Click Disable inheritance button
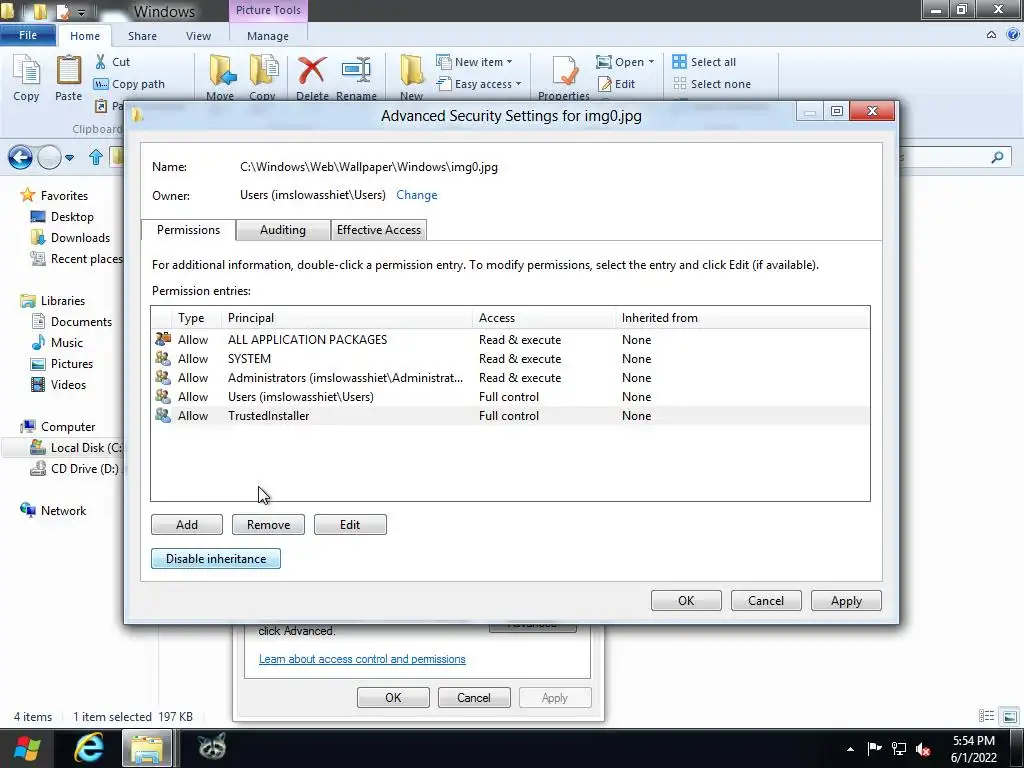The width and height of the screenshot is (1024, 768). pyautogui.click(x=216, y=559)
